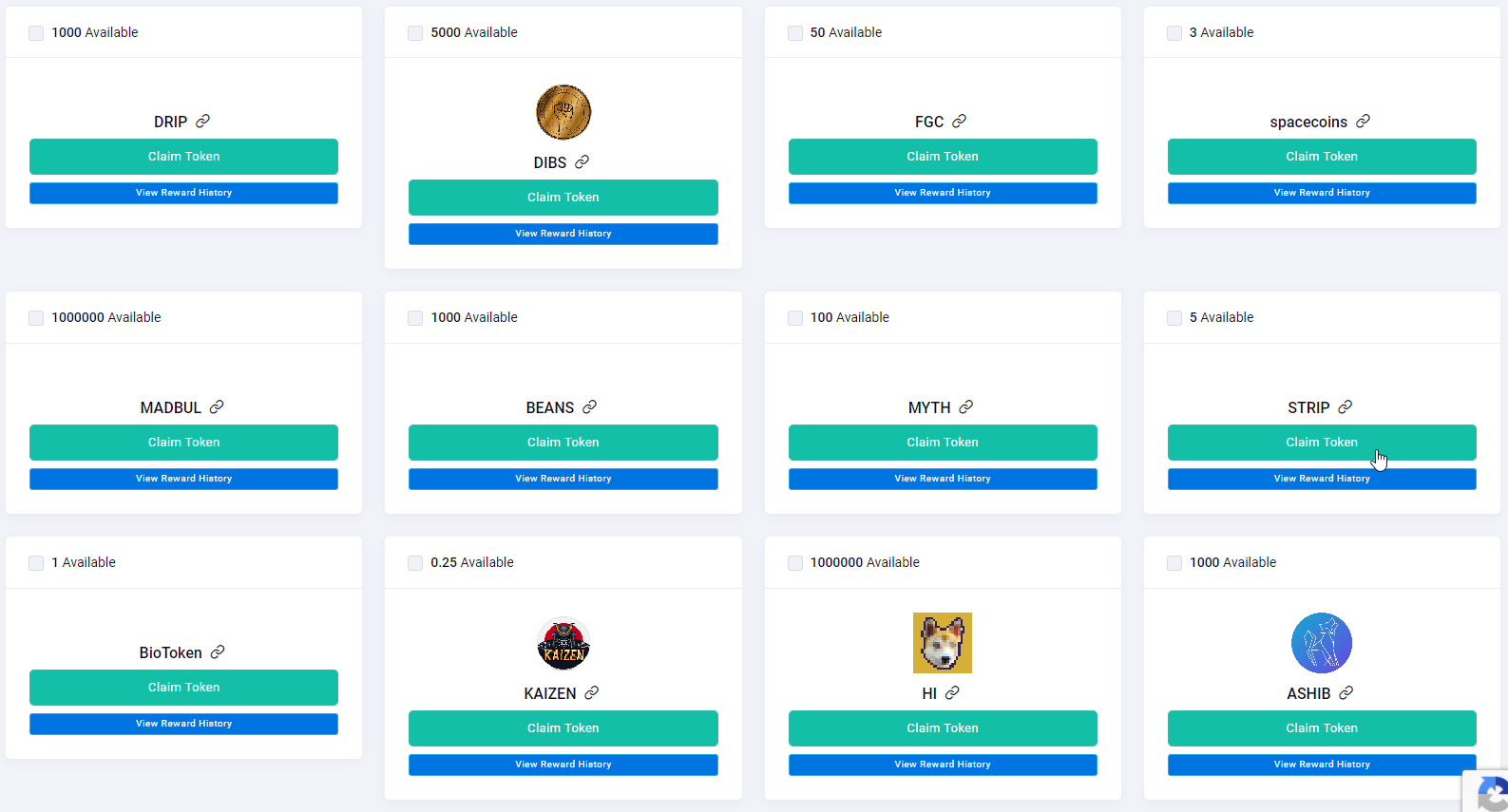Select the 0.25 Available KAIZEN checkbox
The height and width of the screenshot is (812, 1508).
click(415, 563)
